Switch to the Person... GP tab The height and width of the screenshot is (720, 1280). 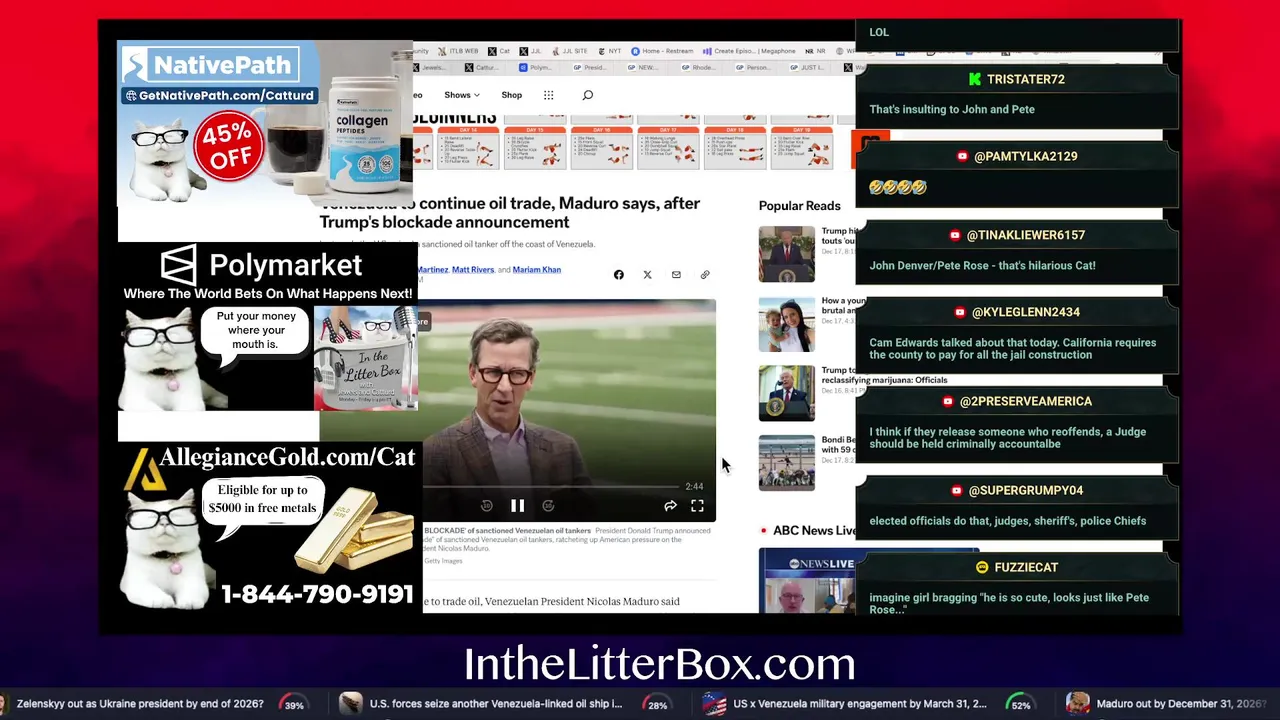pos(751,68)
